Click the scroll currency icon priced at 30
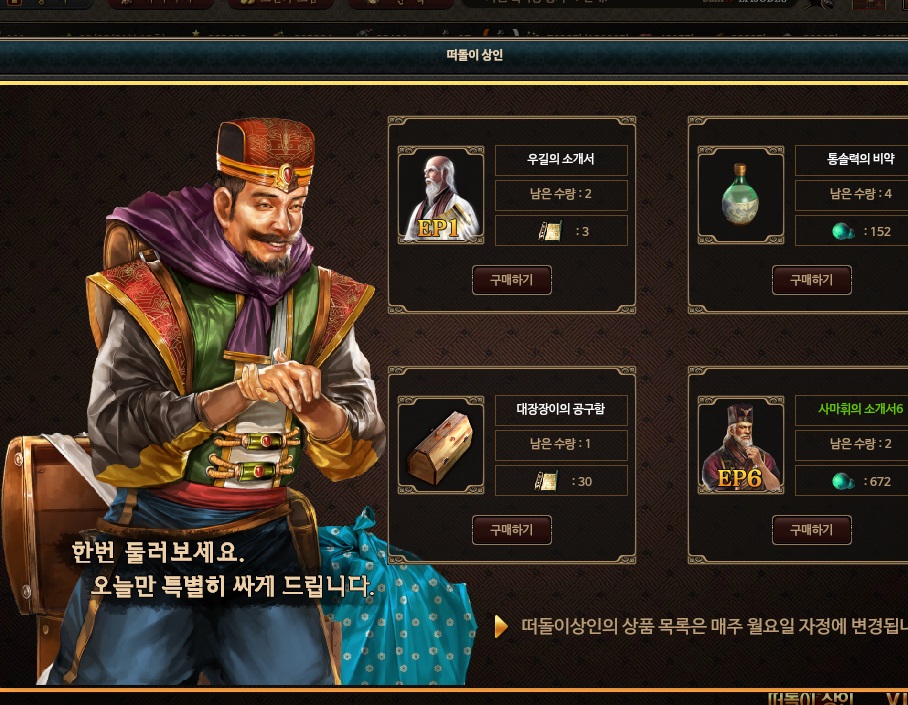 546,481
